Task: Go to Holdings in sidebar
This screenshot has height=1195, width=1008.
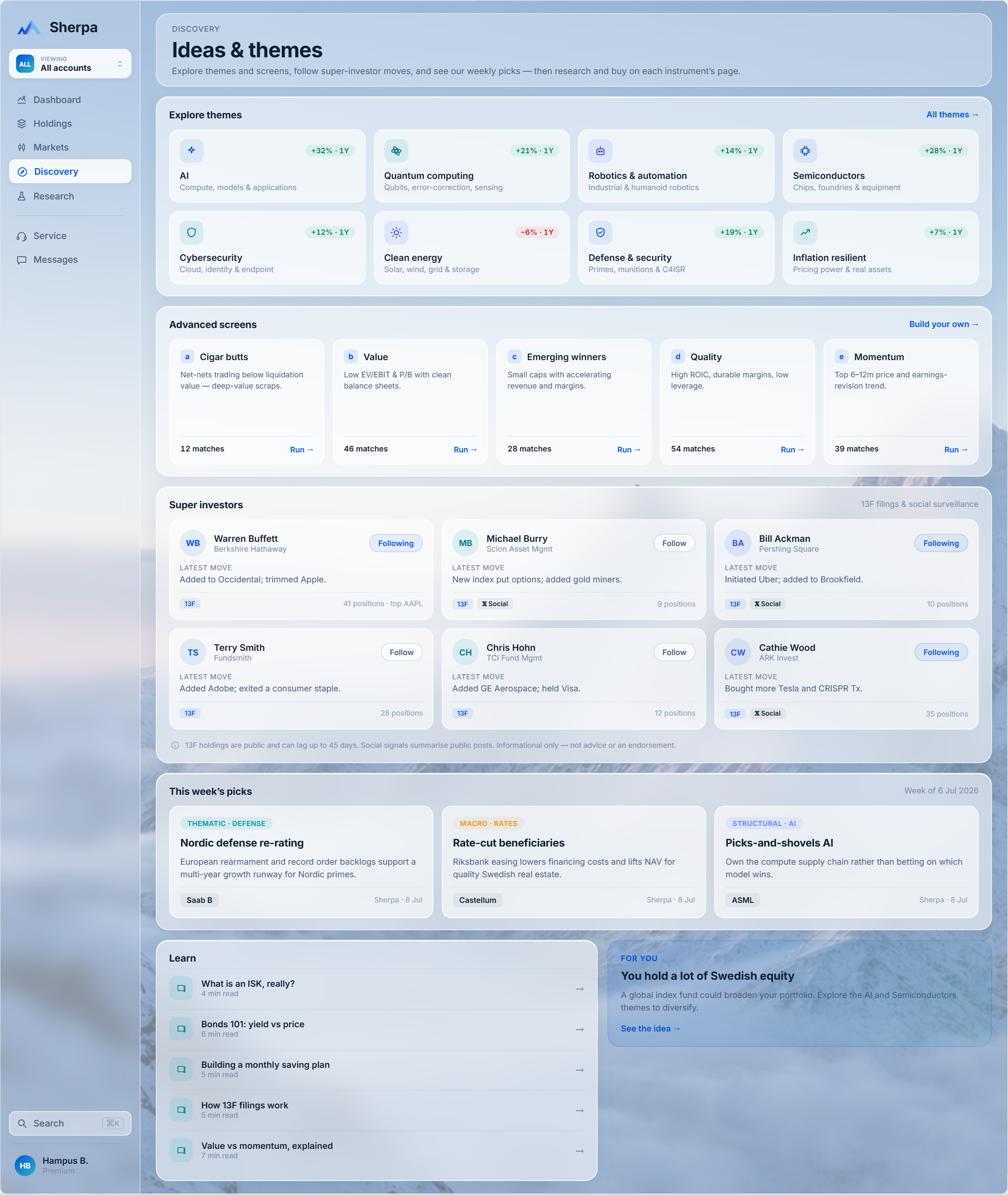Action: pos(70,123)
